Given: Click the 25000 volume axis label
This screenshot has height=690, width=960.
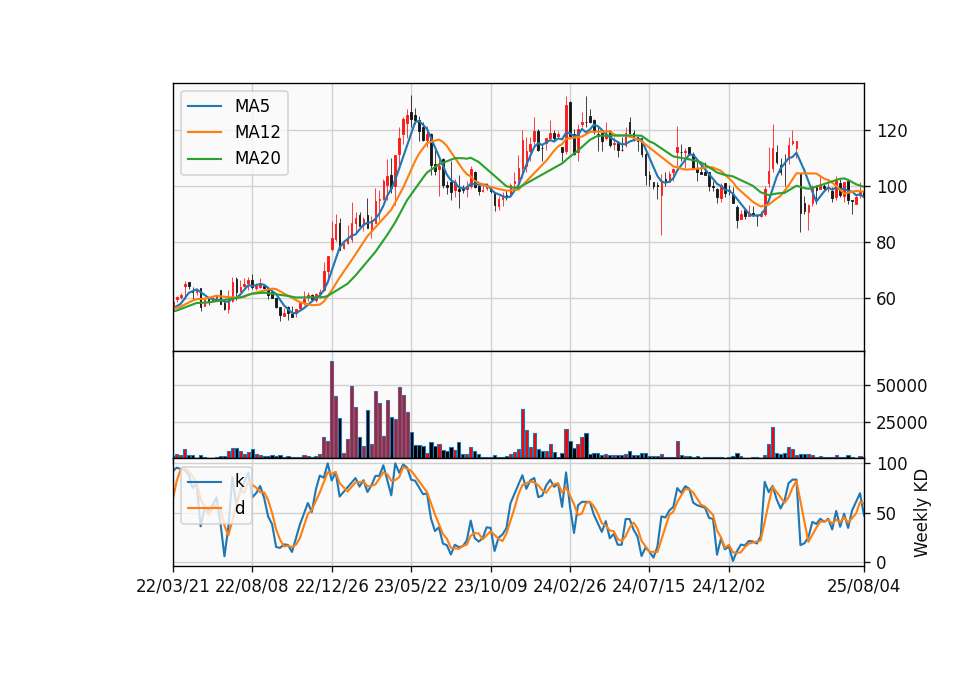Looking at the screenshot, I should tap(902, 422).
